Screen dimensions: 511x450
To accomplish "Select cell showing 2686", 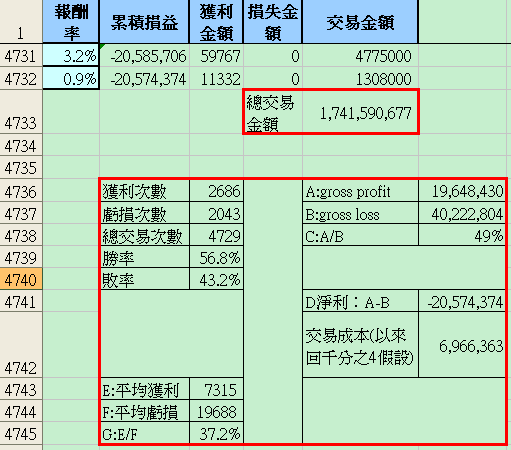I will [216, 191].
